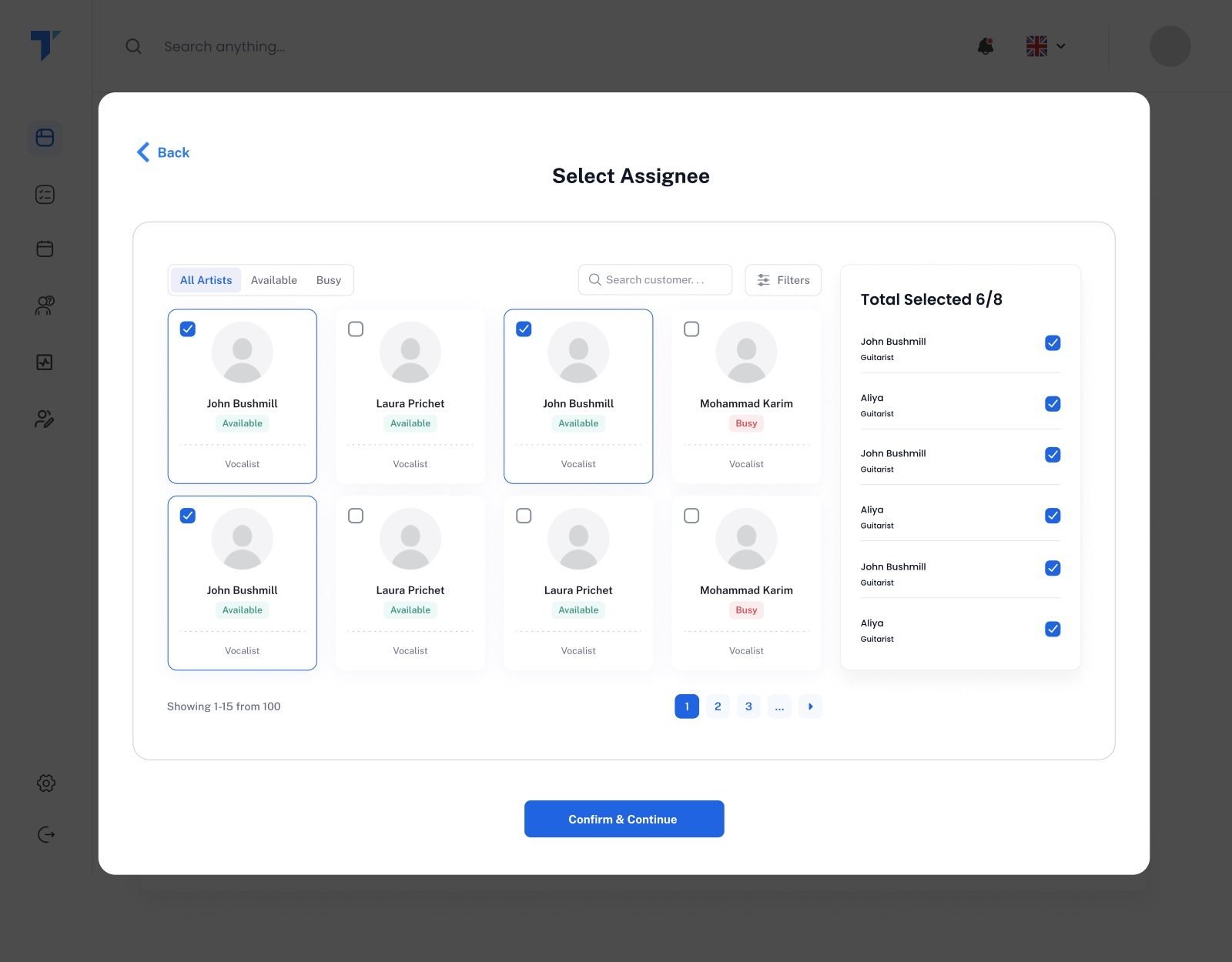Click the profile avatar circle
The width and height of the screenshot is (1232, 962).
click(1170, 46)
